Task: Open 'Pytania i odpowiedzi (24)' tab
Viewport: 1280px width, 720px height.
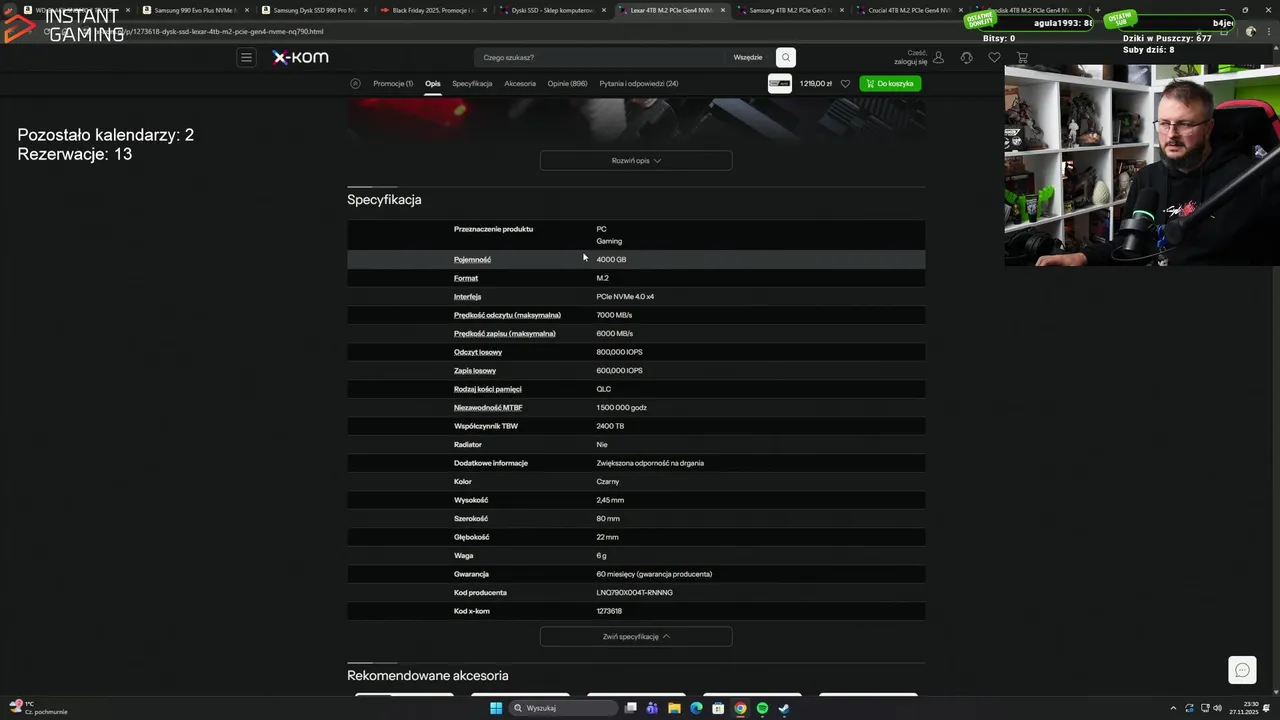Action: (639, 83)
